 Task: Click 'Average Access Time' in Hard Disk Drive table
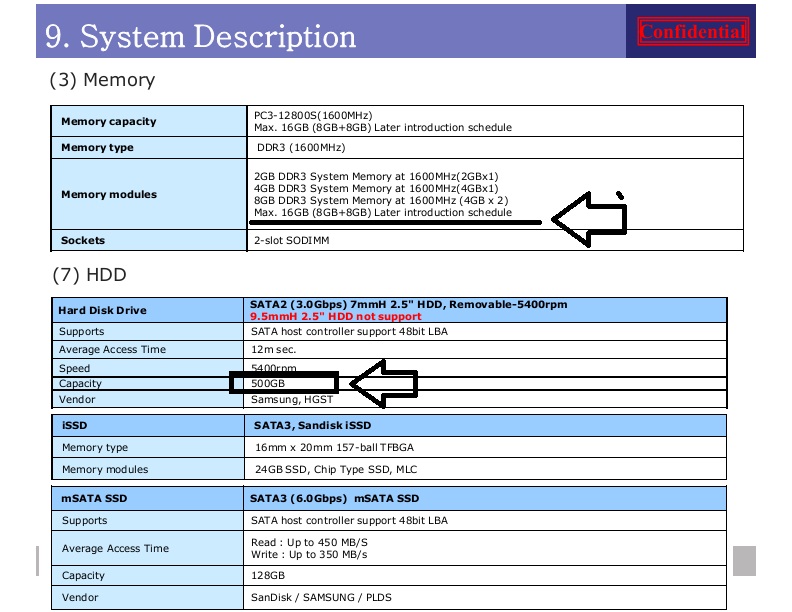[x=112, y=349]
